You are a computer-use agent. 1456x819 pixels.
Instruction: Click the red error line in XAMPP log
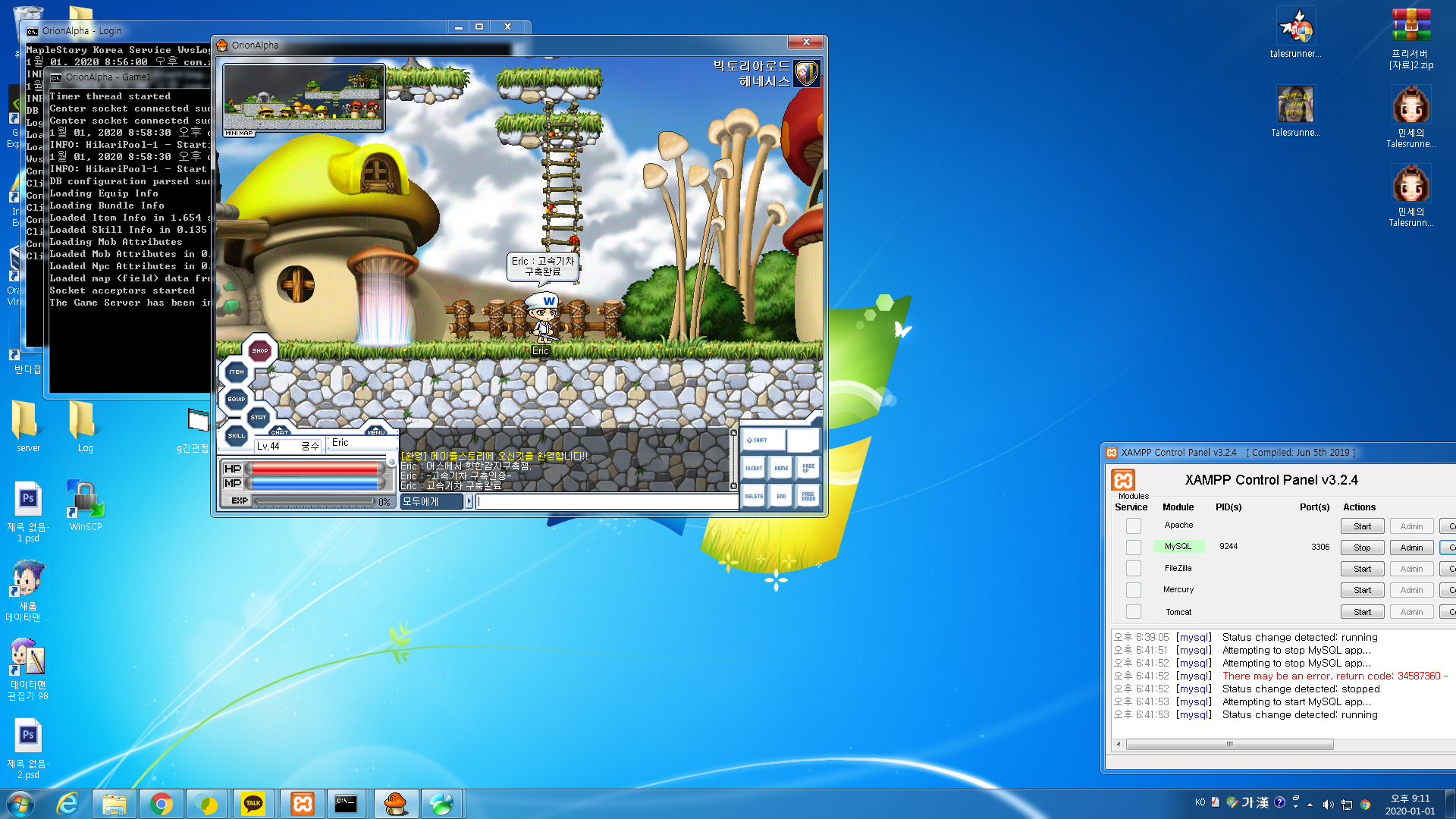pos(1335,676)
